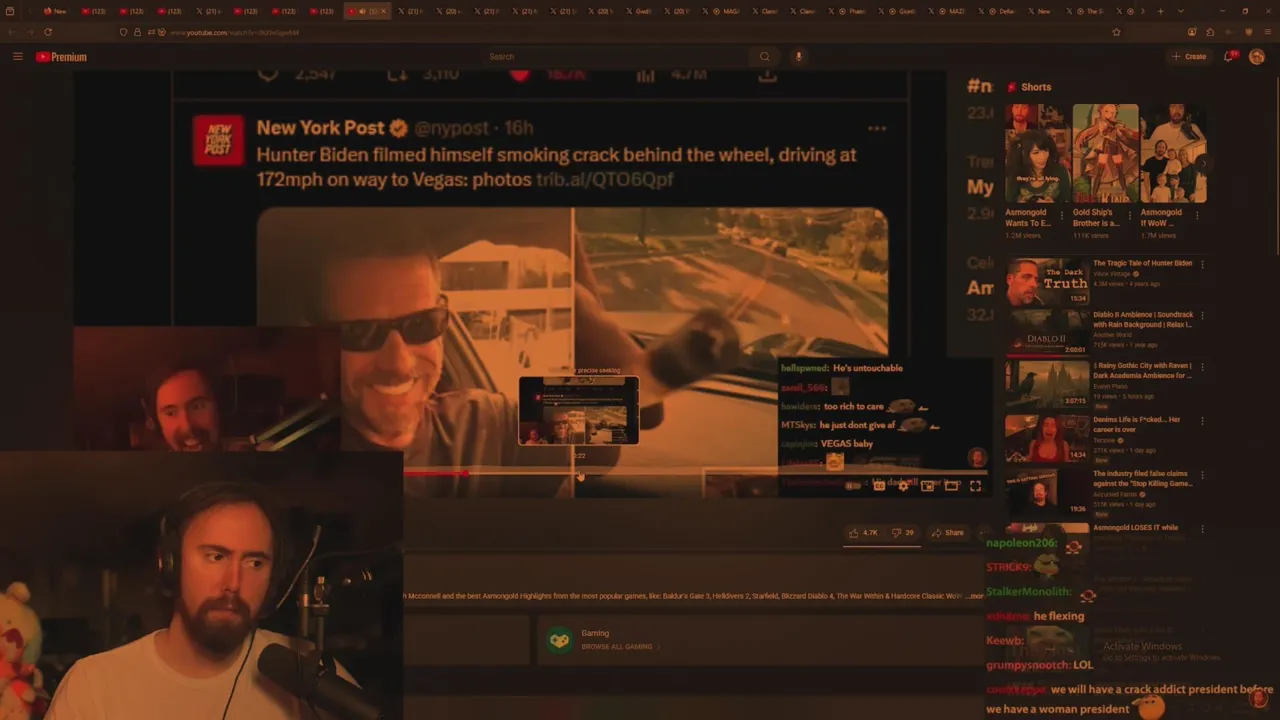Switch the player to theater mode
Image resolution: width=1280 pixels, height=720 pixels.
coord(951,486)
